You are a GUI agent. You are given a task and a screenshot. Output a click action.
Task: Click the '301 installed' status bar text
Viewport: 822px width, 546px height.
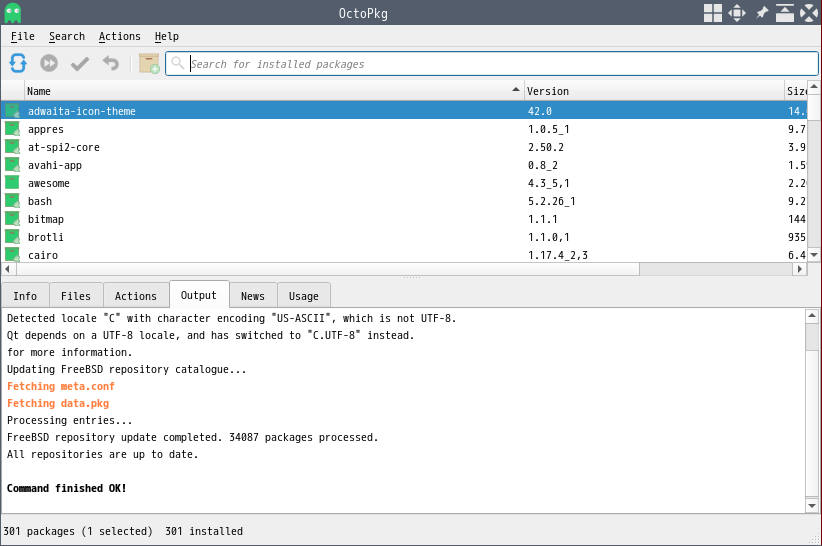[x=204, y=531]
